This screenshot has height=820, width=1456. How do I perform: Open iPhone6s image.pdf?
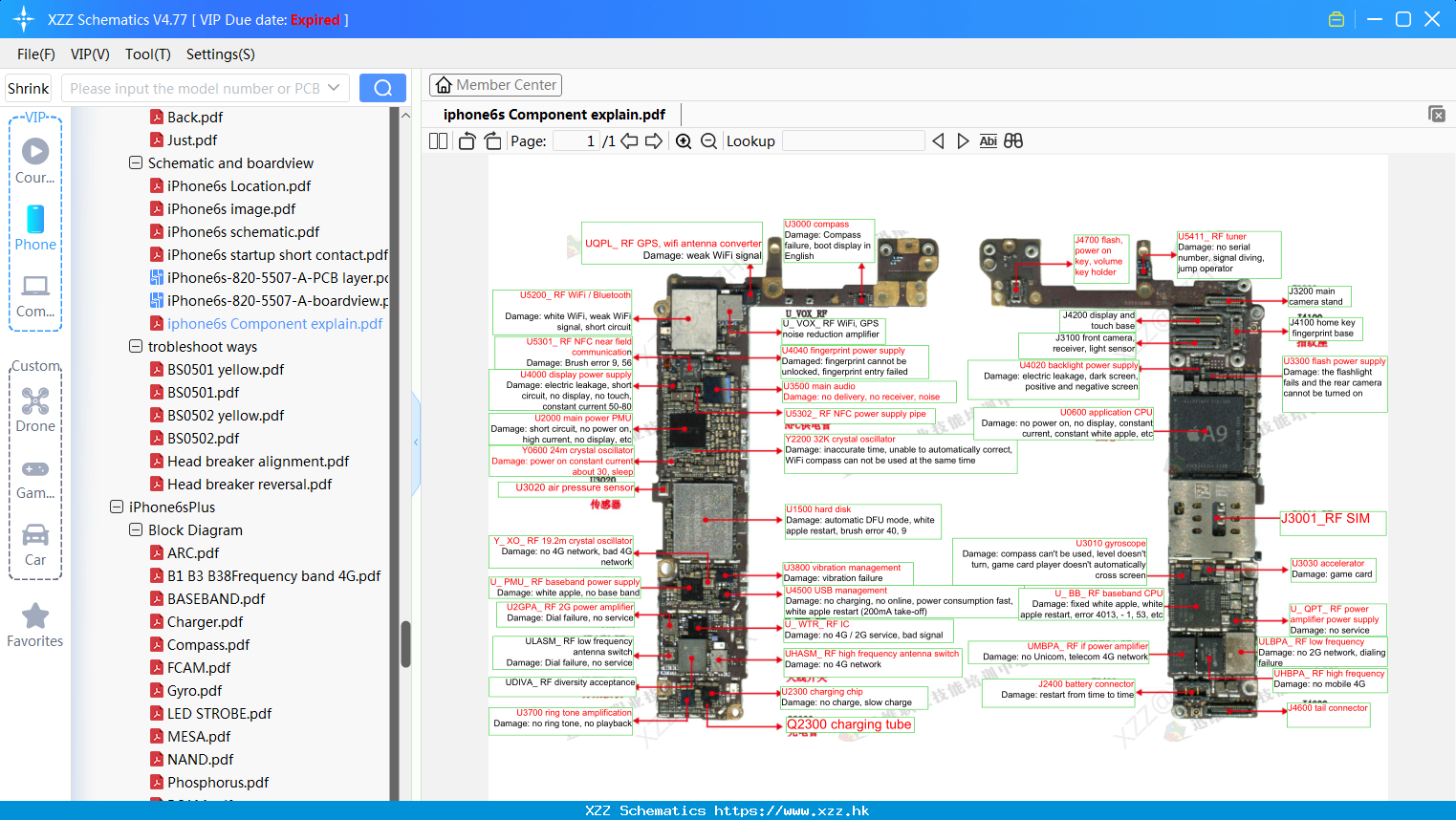pos(231,208)
